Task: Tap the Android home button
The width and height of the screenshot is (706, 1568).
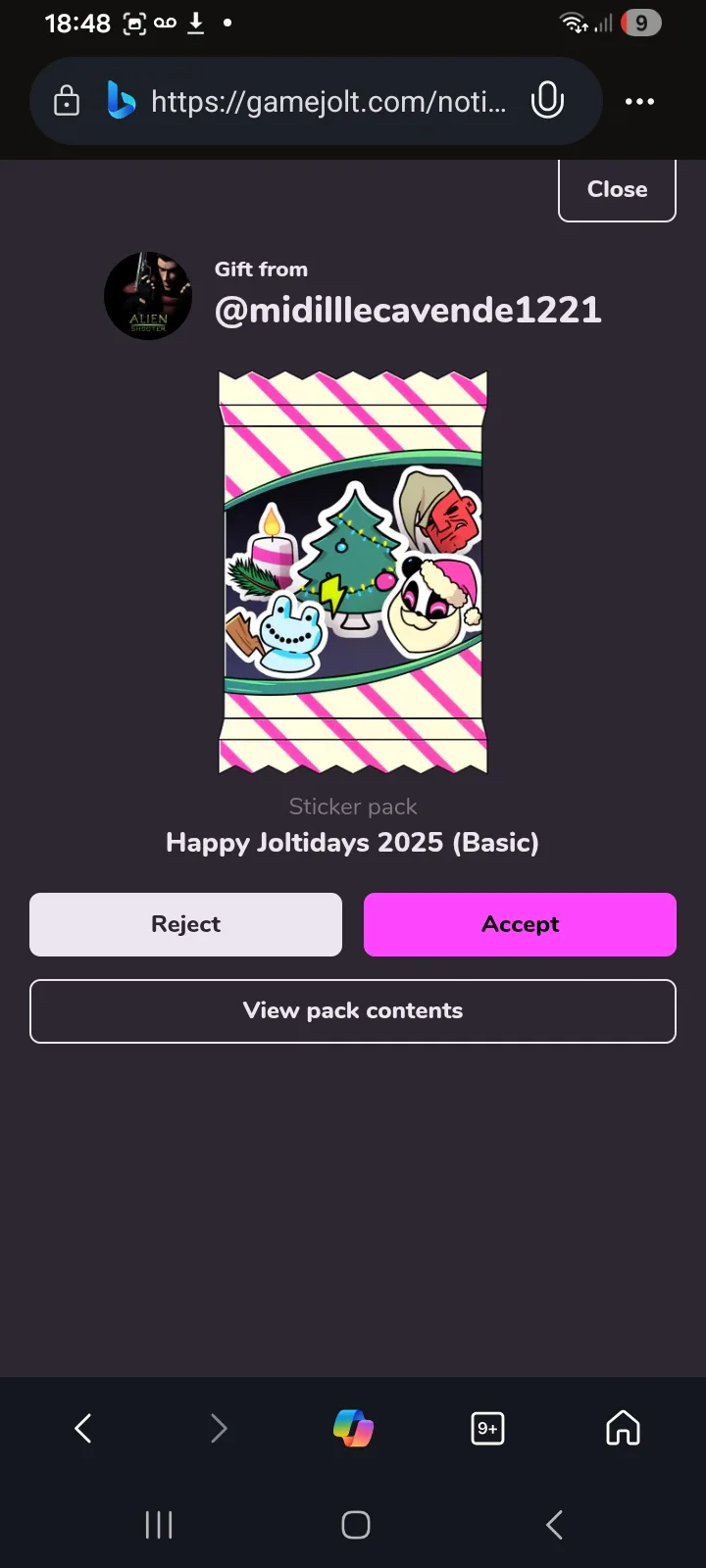Action: [355, 1525]
